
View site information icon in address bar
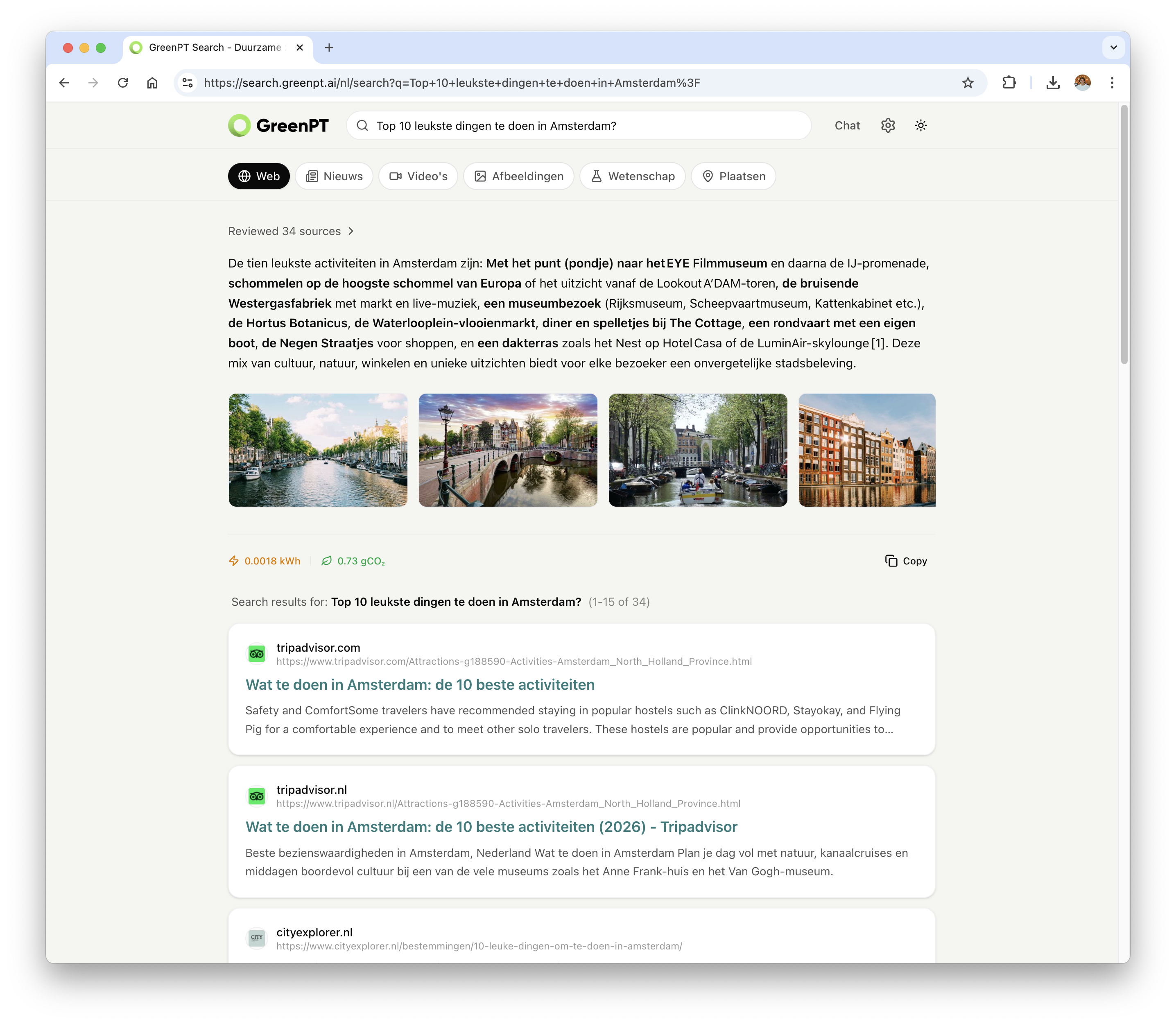[188, 83]
